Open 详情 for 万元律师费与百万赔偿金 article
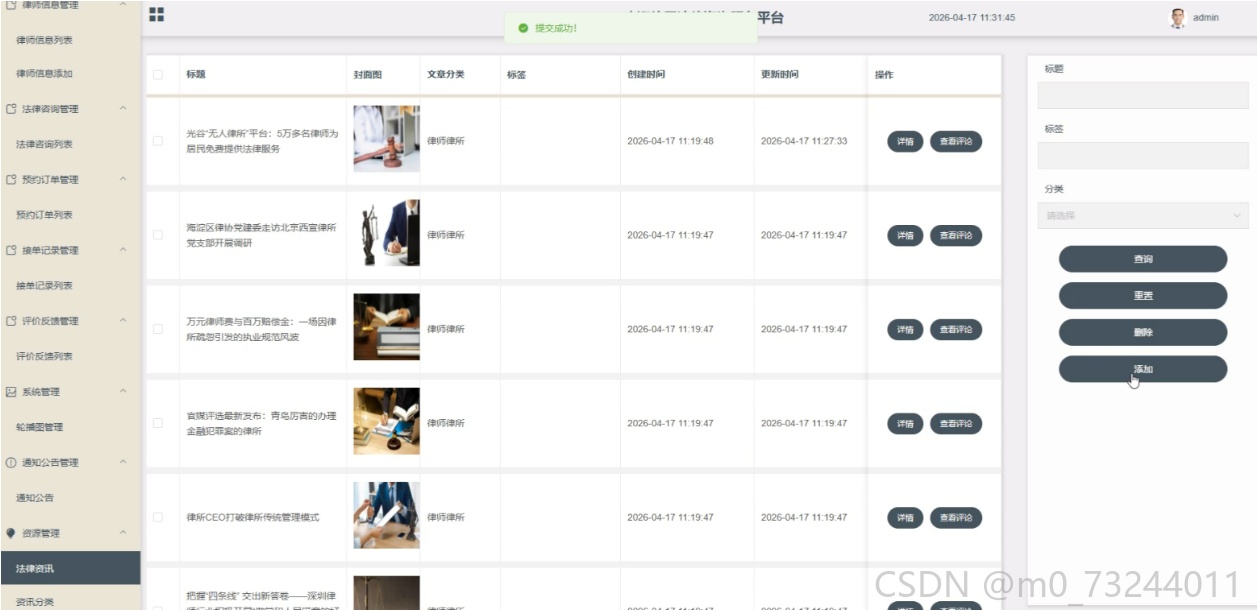 click(905, 329)
